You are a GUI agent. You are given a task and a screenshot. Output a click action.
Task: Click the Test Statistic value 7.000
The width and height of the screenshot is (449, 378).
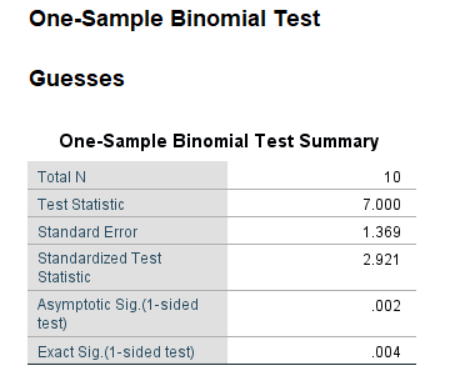pos(382,204)
